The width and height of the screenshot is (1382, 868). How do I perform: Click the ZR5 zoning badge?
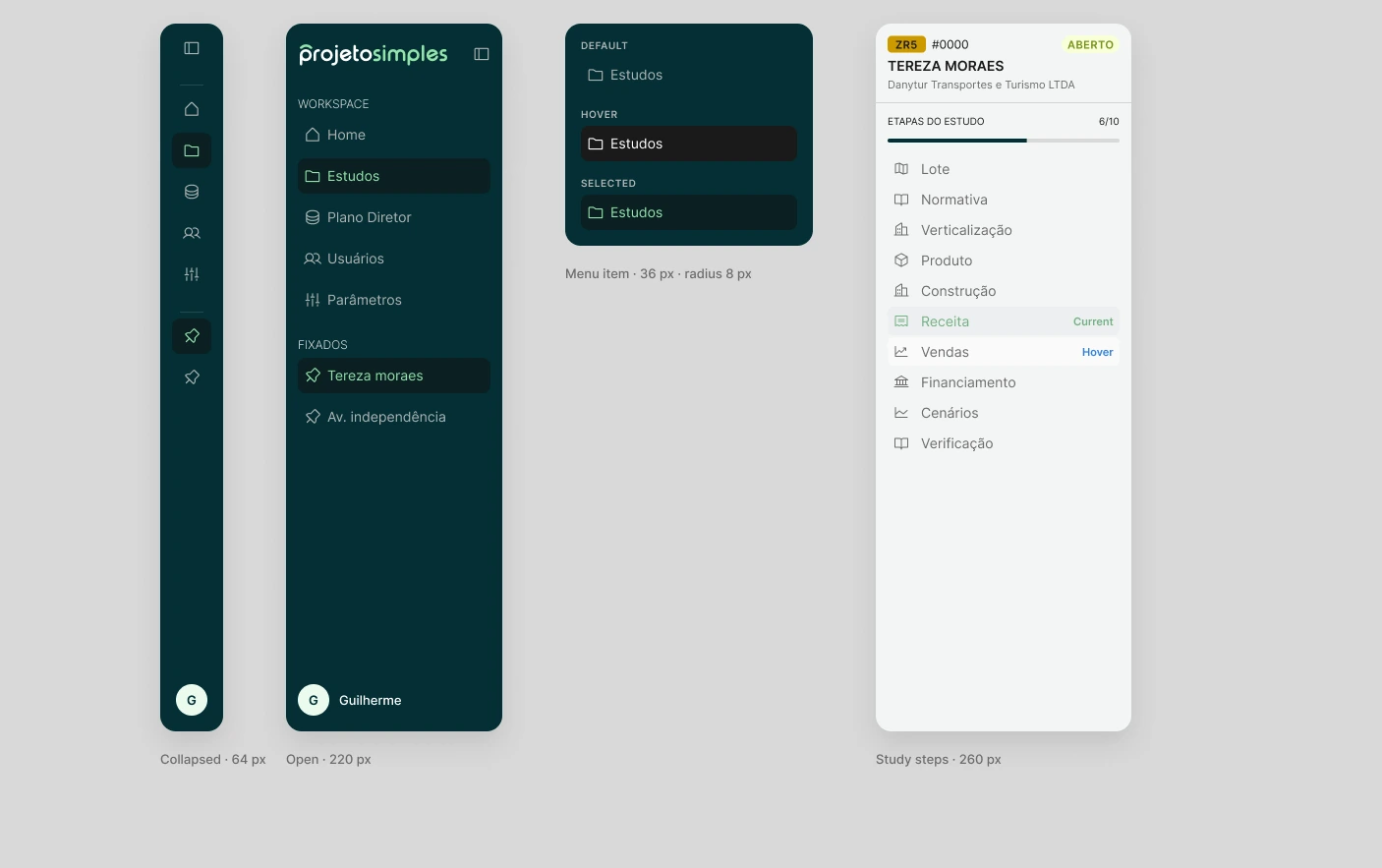point(906,44)
